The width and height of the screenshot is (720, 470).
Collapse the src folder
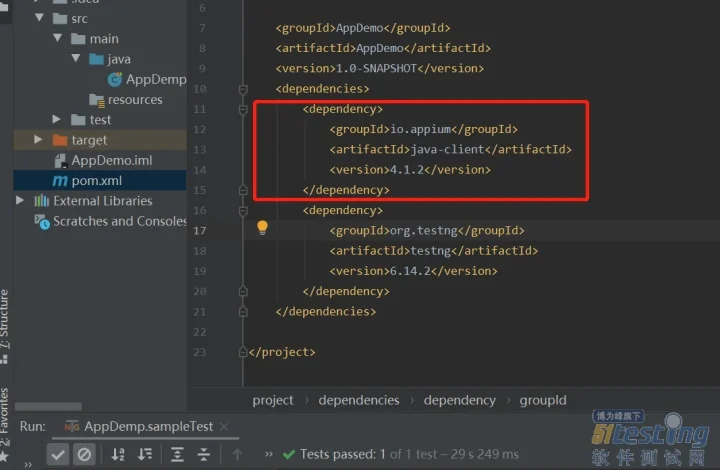point(39,18)
